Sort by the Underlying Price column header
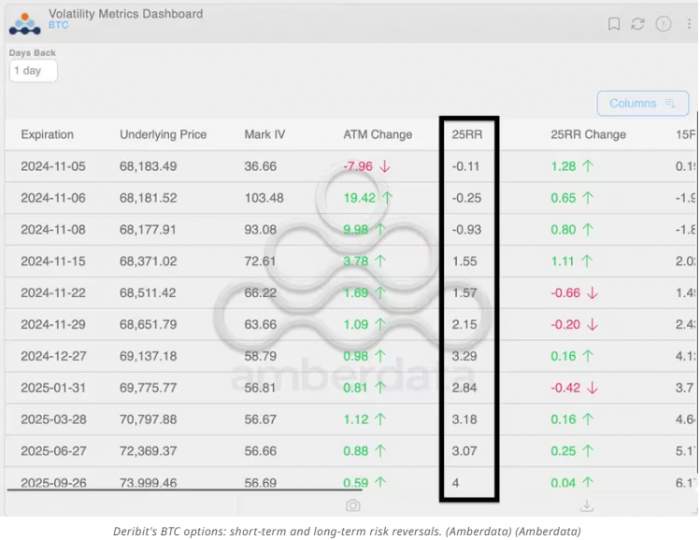This screenshot has height=540, width=700. (x=163, y=135)
